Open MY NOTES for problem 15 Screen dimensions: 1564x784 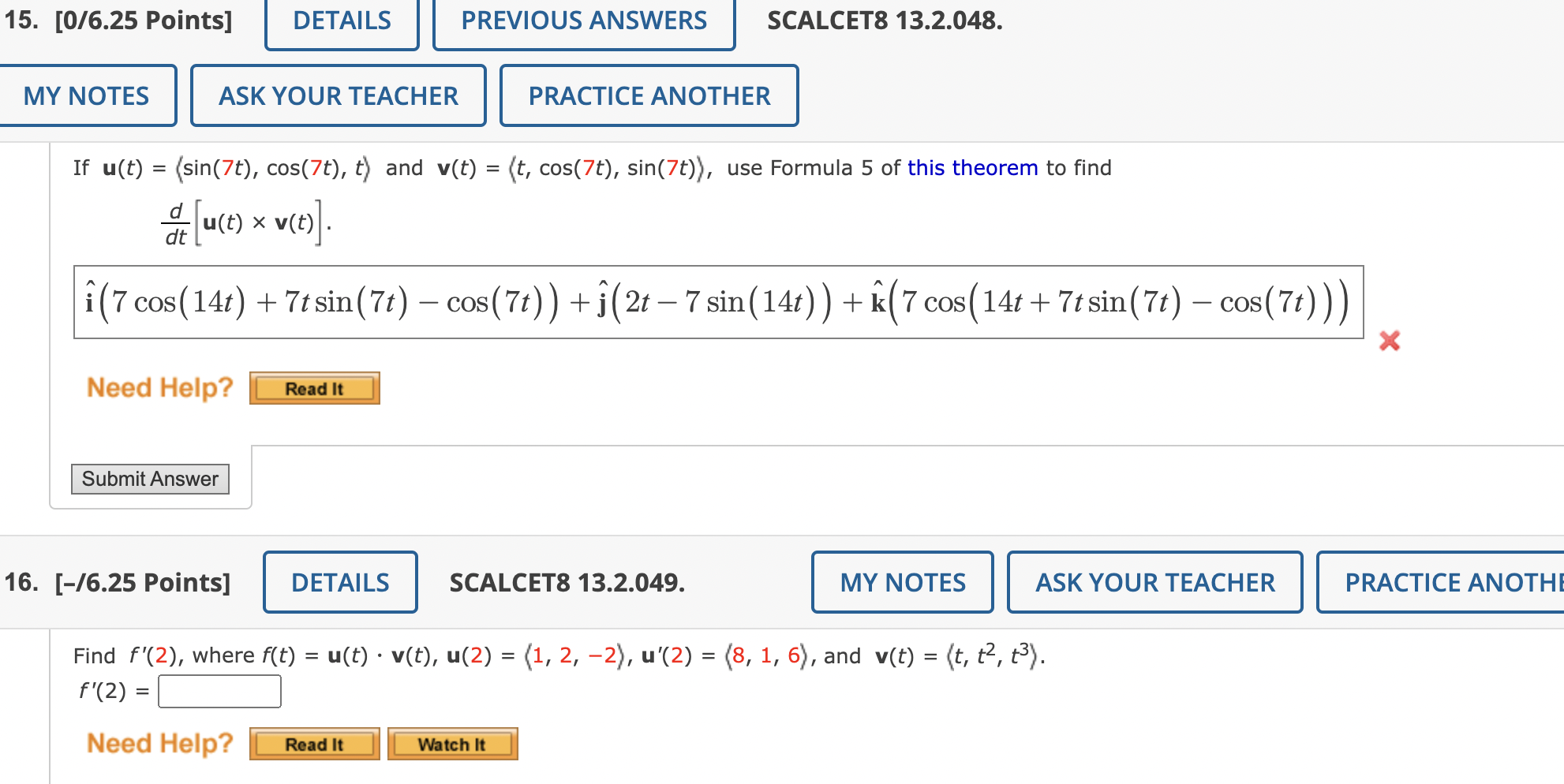(86, 95)
